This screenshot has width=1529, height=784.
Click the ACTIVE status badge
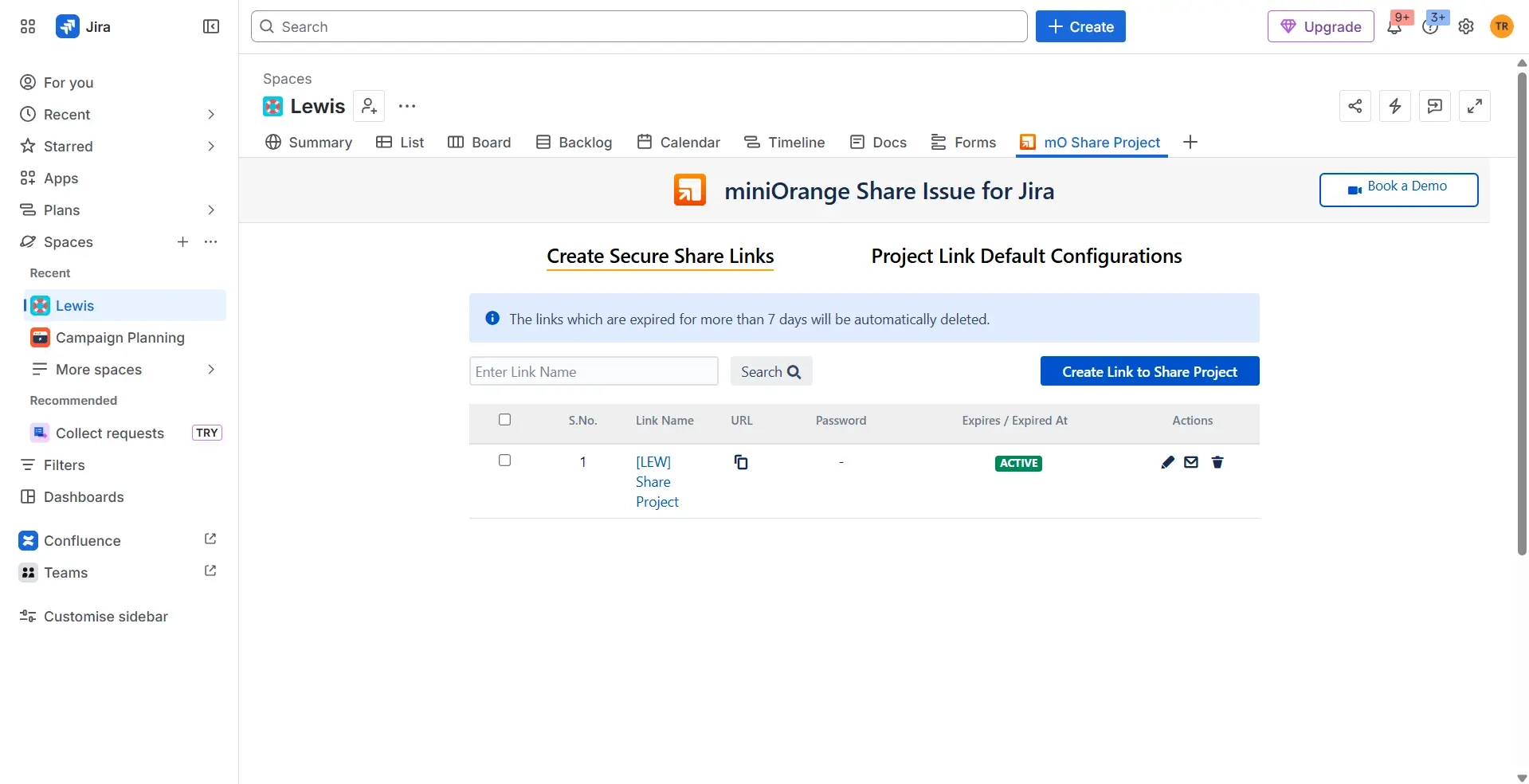click(1018, 463)
